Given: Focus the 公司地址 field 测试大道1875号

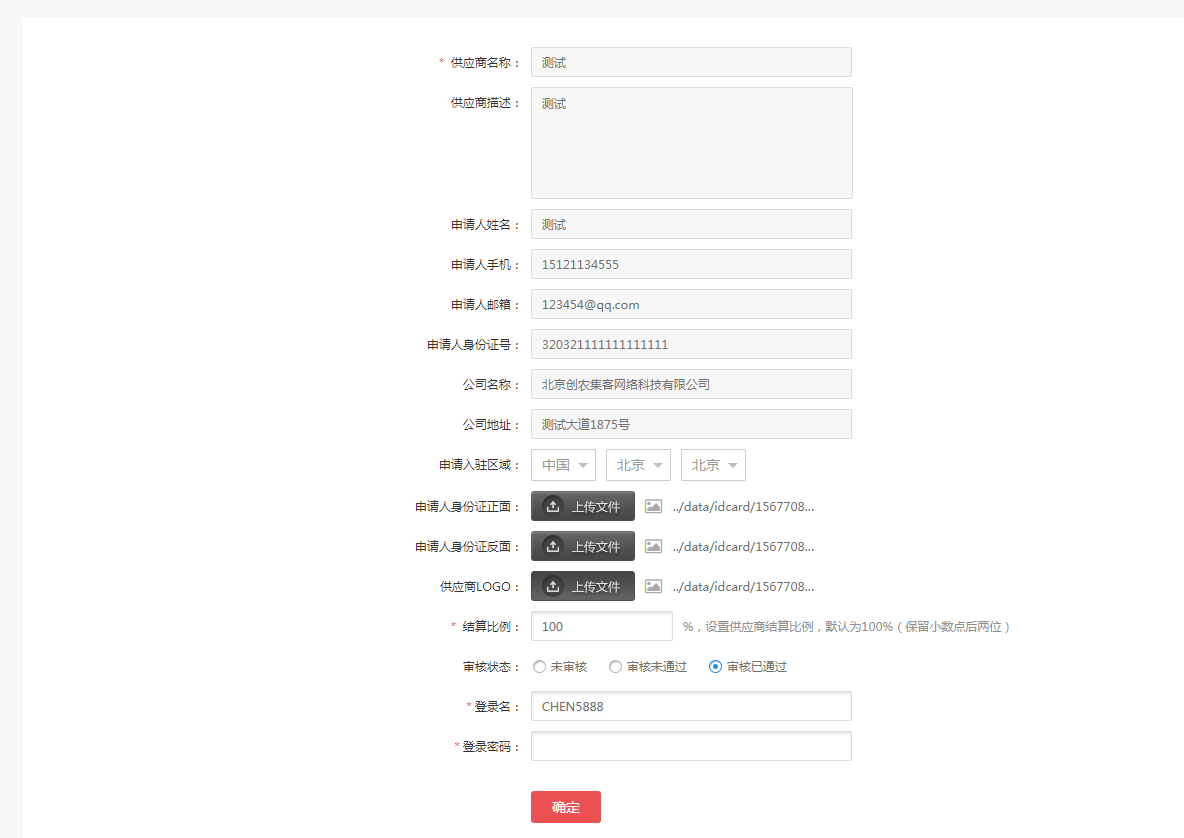Looking at the screenshot, I should point(691,424).
